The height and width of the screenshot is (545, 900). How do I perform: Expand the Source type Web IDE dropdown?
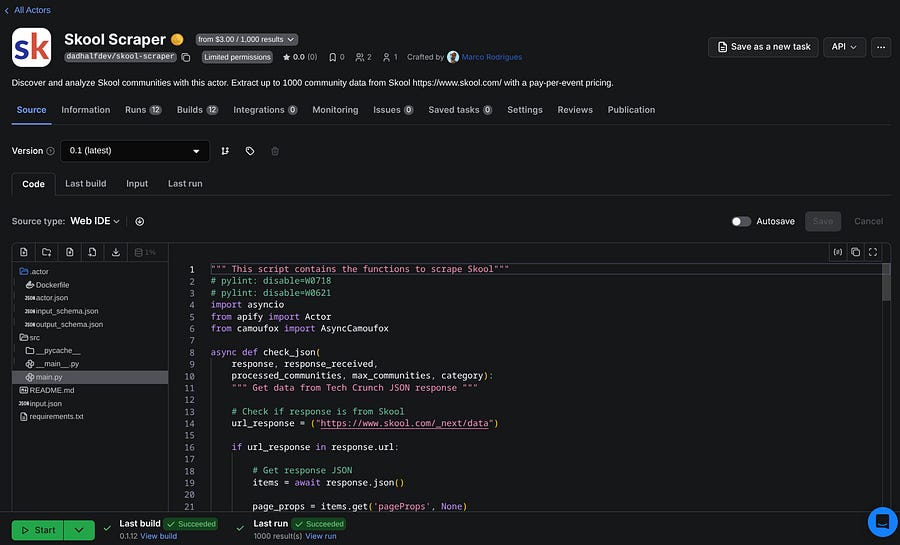pos(95,221)
